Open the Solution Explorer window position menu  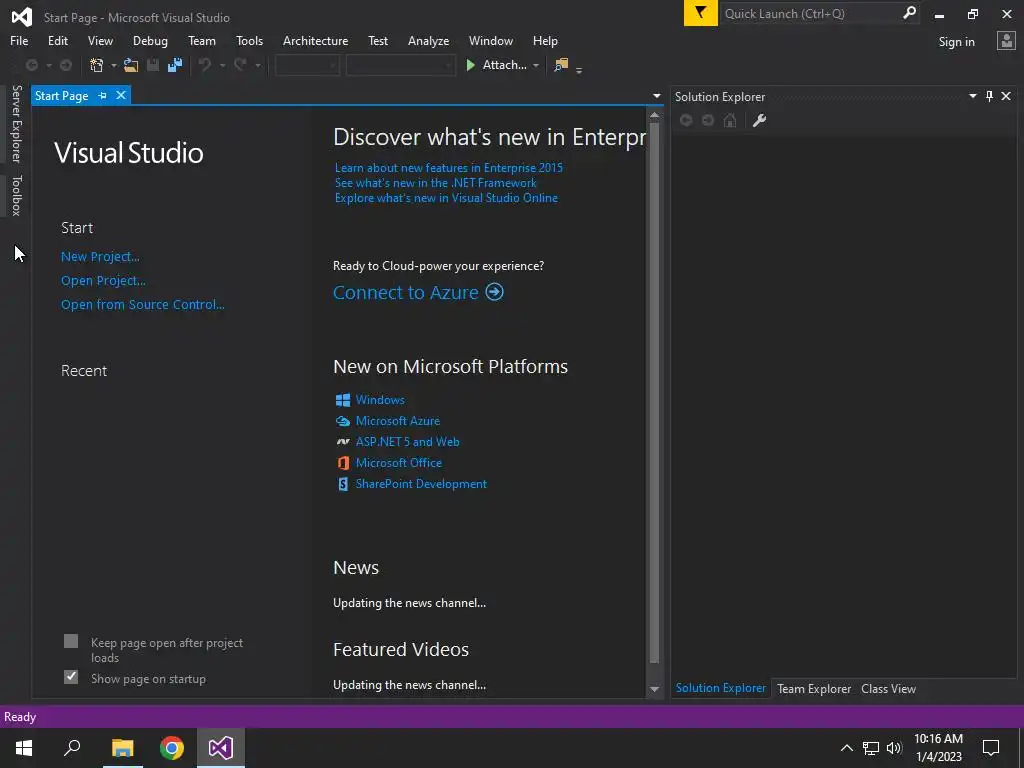[972, 96]
